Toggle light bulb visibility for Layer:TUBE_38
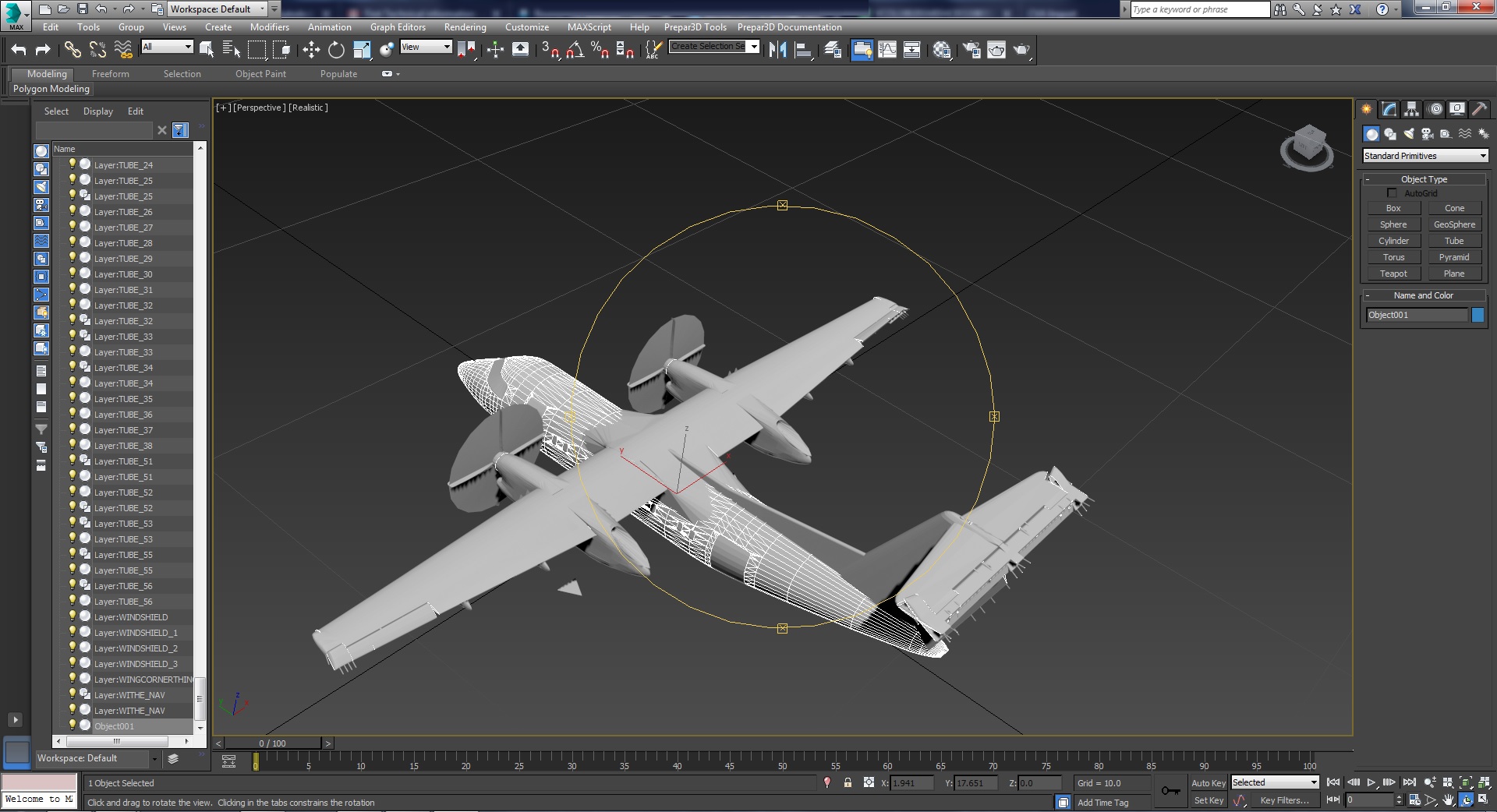This screenshot has width=1497, height=812. (x=73, y=445)
